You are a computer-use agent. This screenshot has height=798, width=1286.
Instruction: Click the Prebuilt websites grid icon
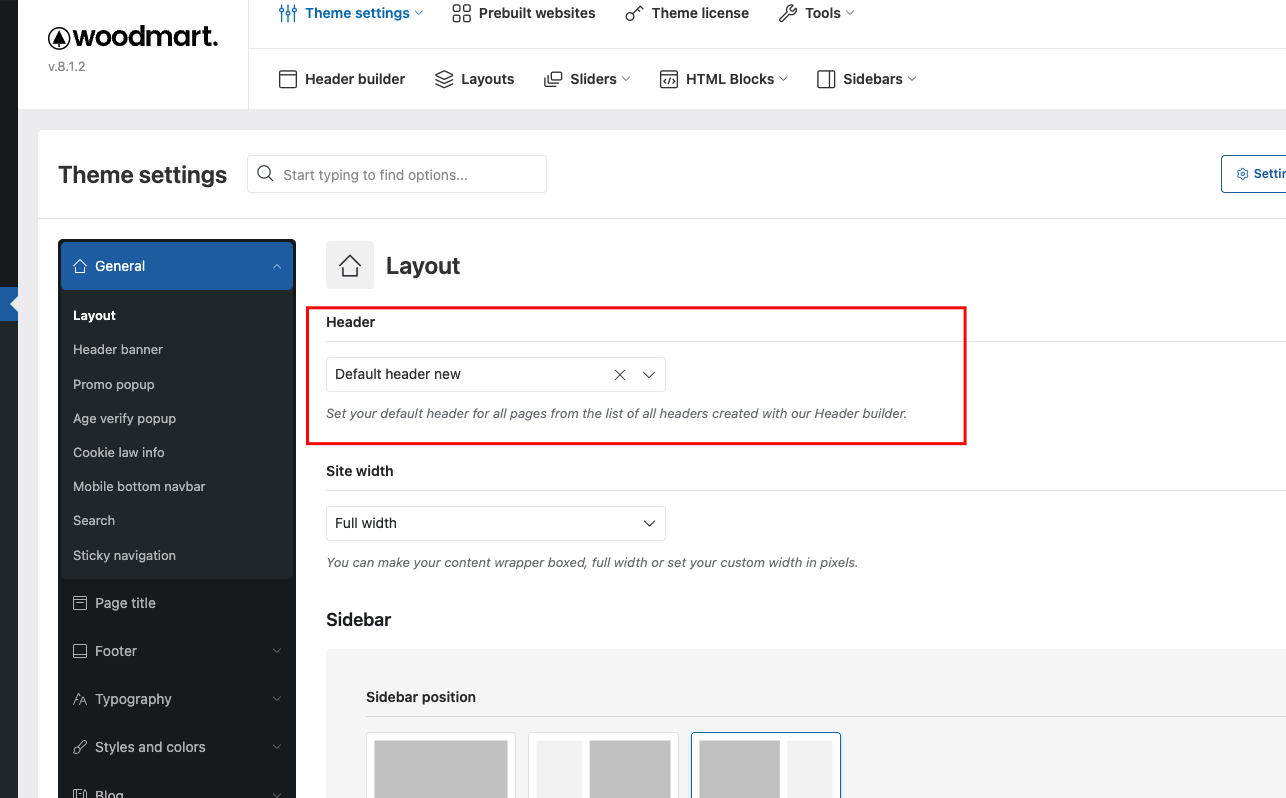pyautogui.click(x=461, y=13)
